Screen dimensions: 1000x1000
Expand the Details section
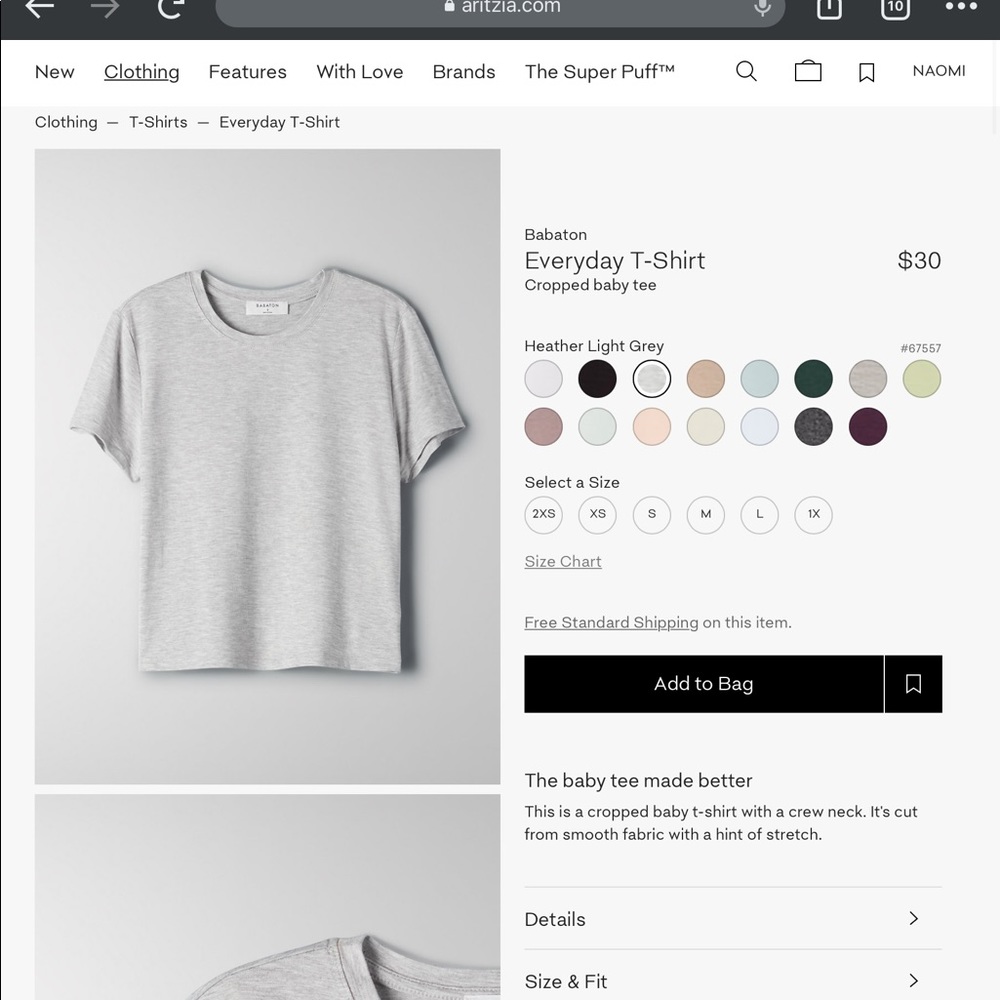(x=733, y=918)
